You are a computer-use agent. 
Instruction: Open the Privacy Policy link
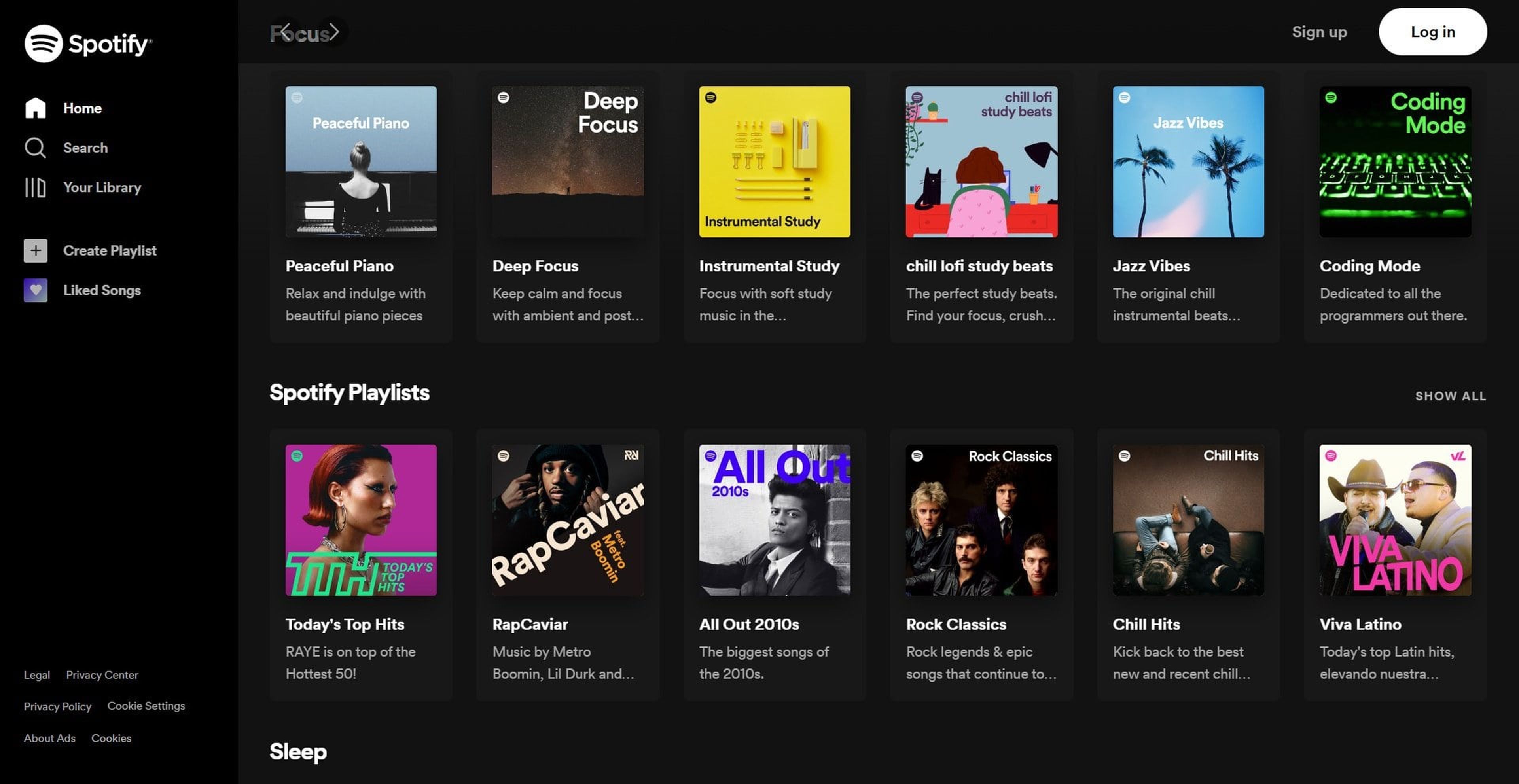(x=57, y=706)
